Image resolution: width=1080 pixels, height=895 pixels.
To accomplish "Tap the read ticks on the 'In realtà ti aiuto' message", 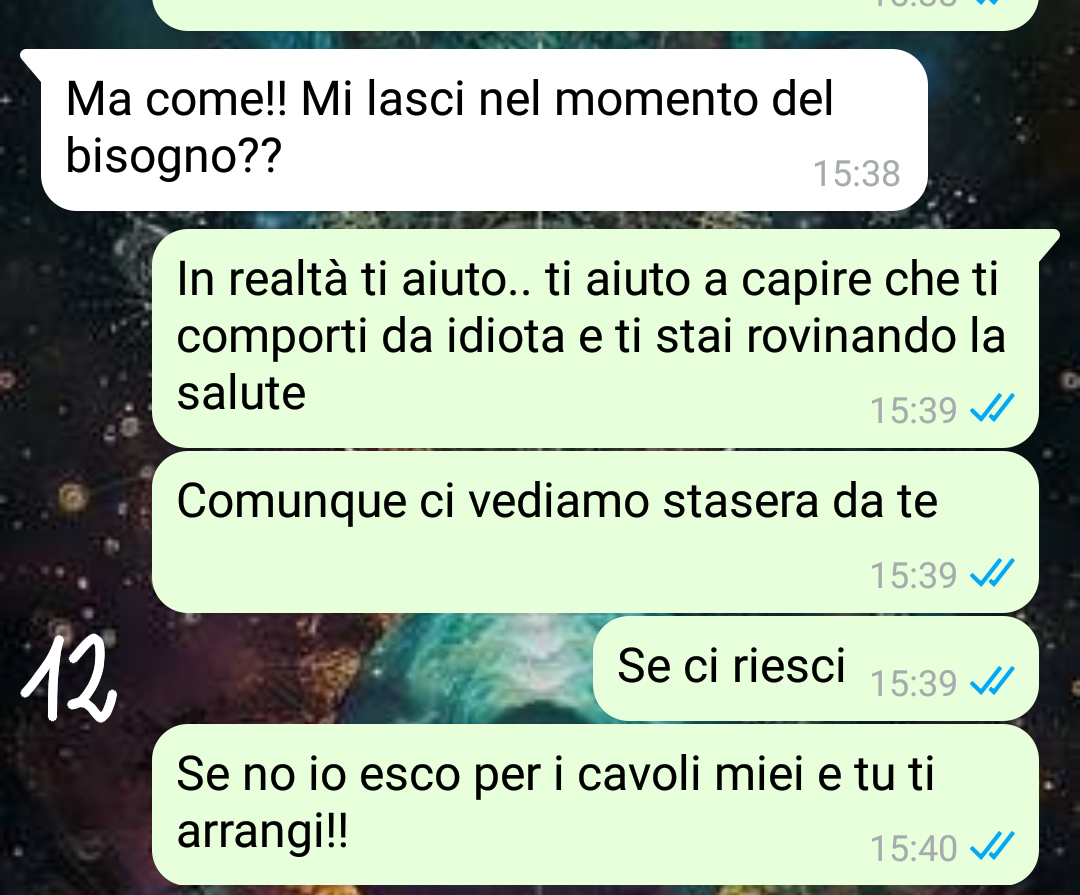I will (x=992, y=408).
